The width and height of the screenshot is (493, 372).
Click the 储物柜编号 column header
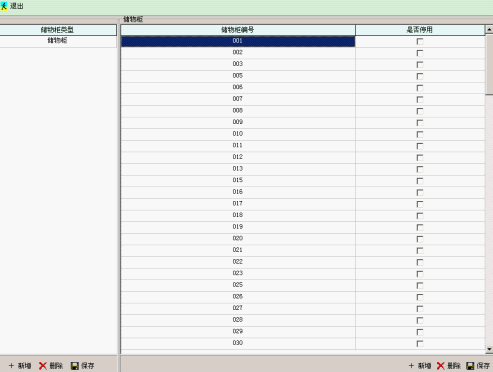click(x=238, y=30)
